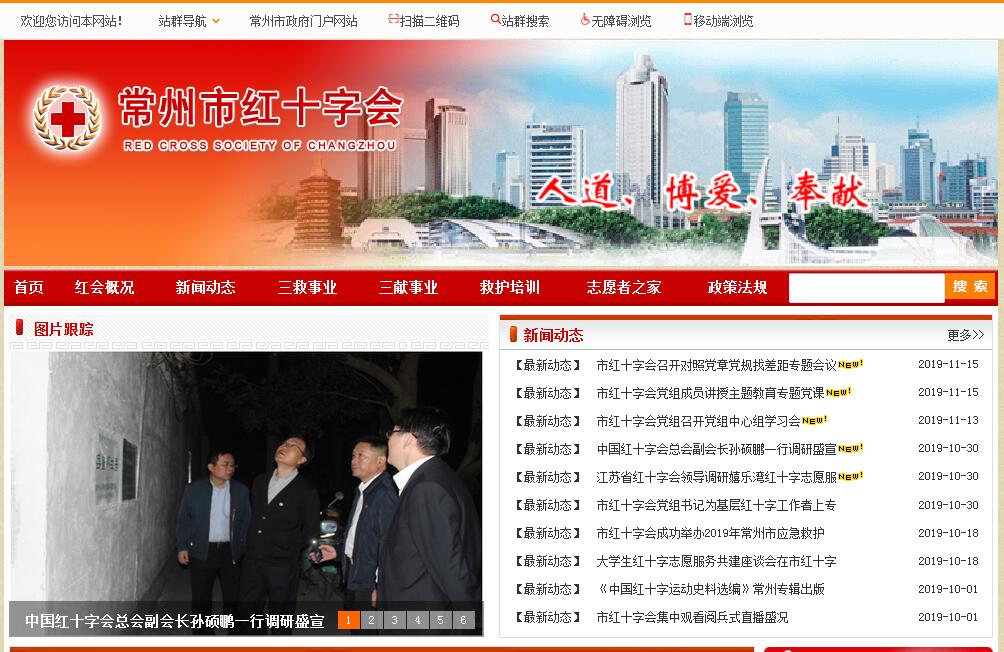Image resolution: width=1004 pixels, height=652 pixels.
Task: Open news 市红十字会党组成员讲授主题教育专题党课
Action: pos(710,393)
